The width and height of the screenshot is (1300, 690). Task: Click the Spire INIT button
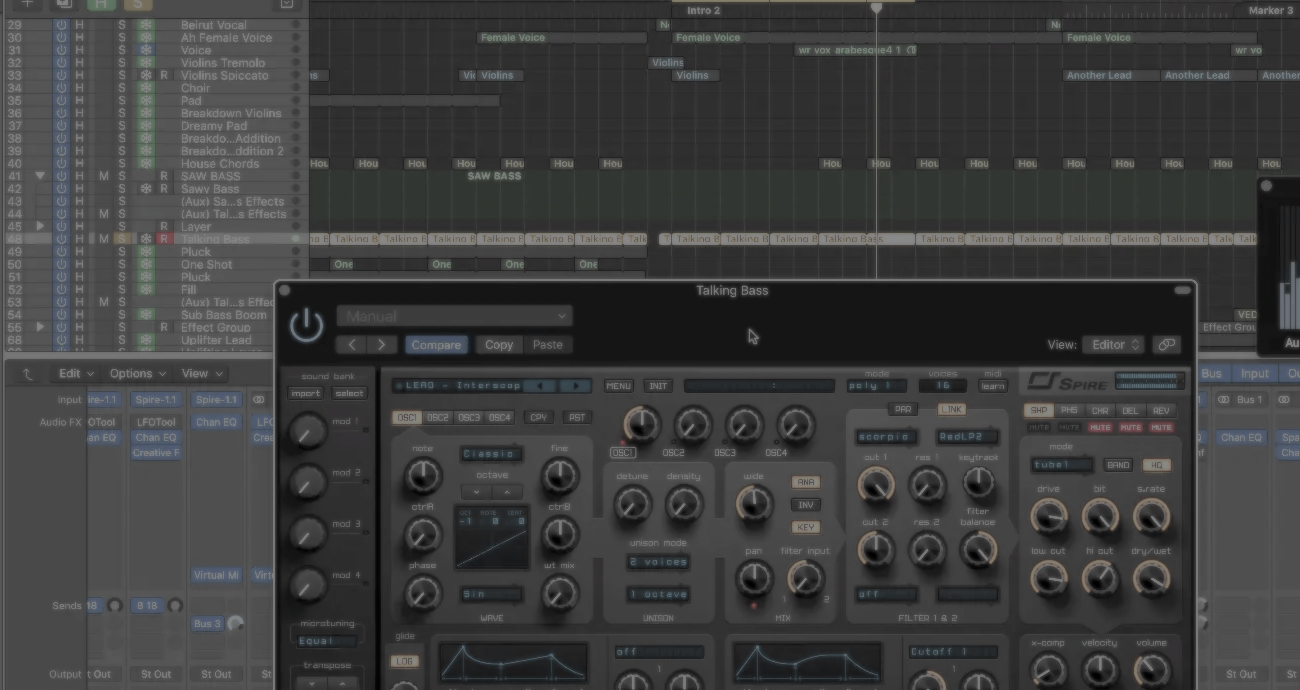pyautogui.click(x=657, y=386)
